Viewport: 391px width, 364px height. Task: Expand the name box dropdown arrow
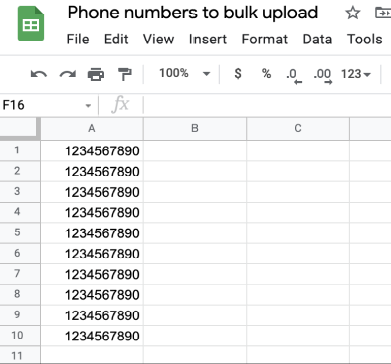tap(88, 106)
